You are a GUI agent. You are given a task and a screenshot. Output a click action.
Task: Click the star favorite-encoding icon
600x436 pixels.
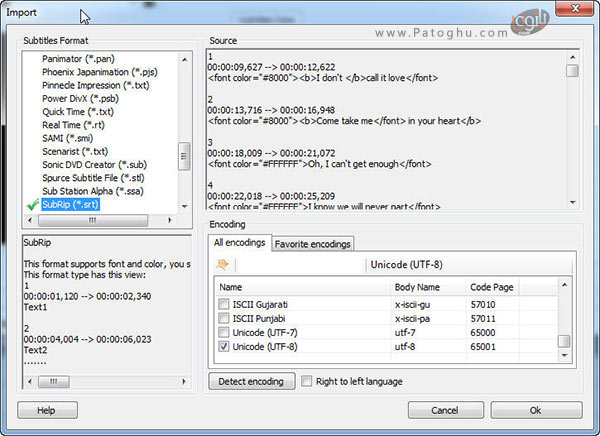(x=222, y=265)
